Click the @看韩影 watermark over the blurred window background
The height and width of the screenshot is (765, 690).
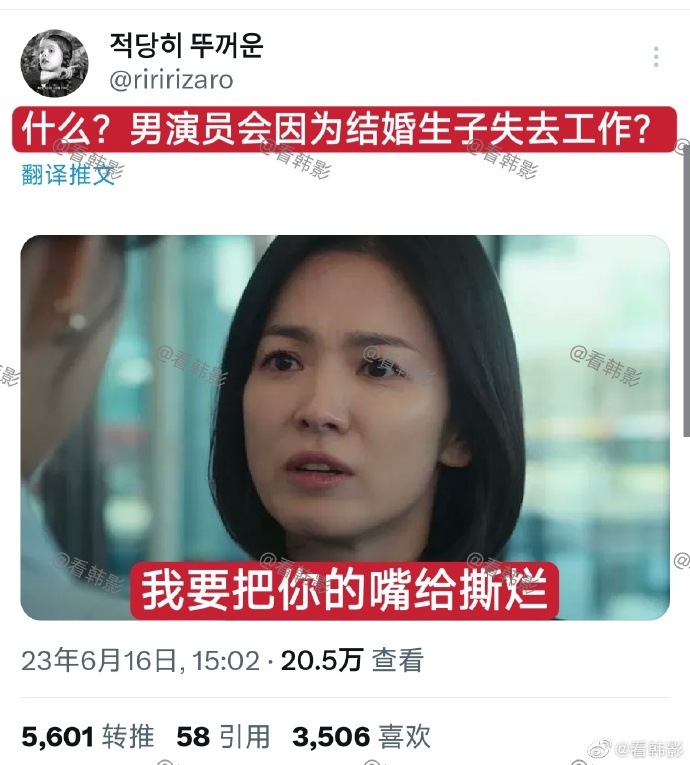pos(605,365)
